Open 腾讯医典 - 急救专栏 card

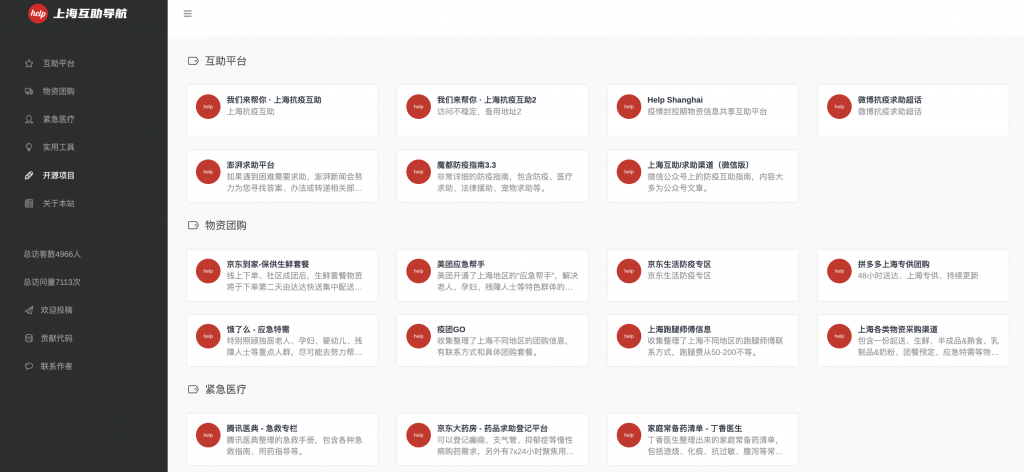(x=282, y=434)
